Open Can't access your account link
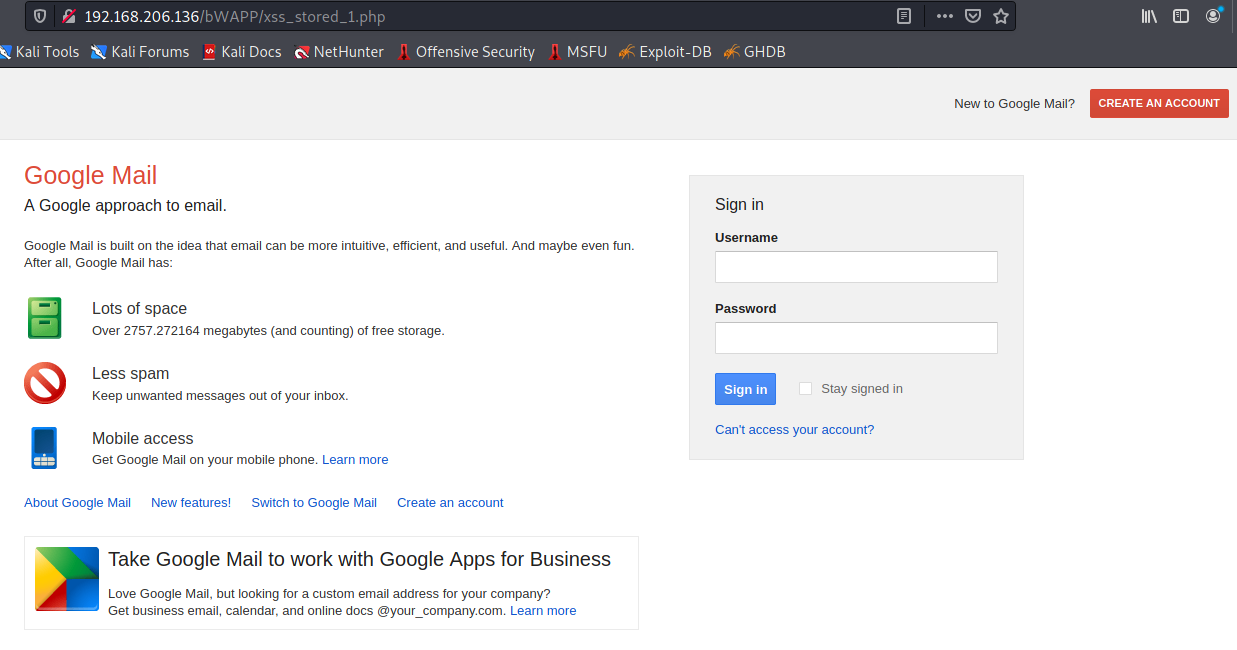 tap(794, 430)
